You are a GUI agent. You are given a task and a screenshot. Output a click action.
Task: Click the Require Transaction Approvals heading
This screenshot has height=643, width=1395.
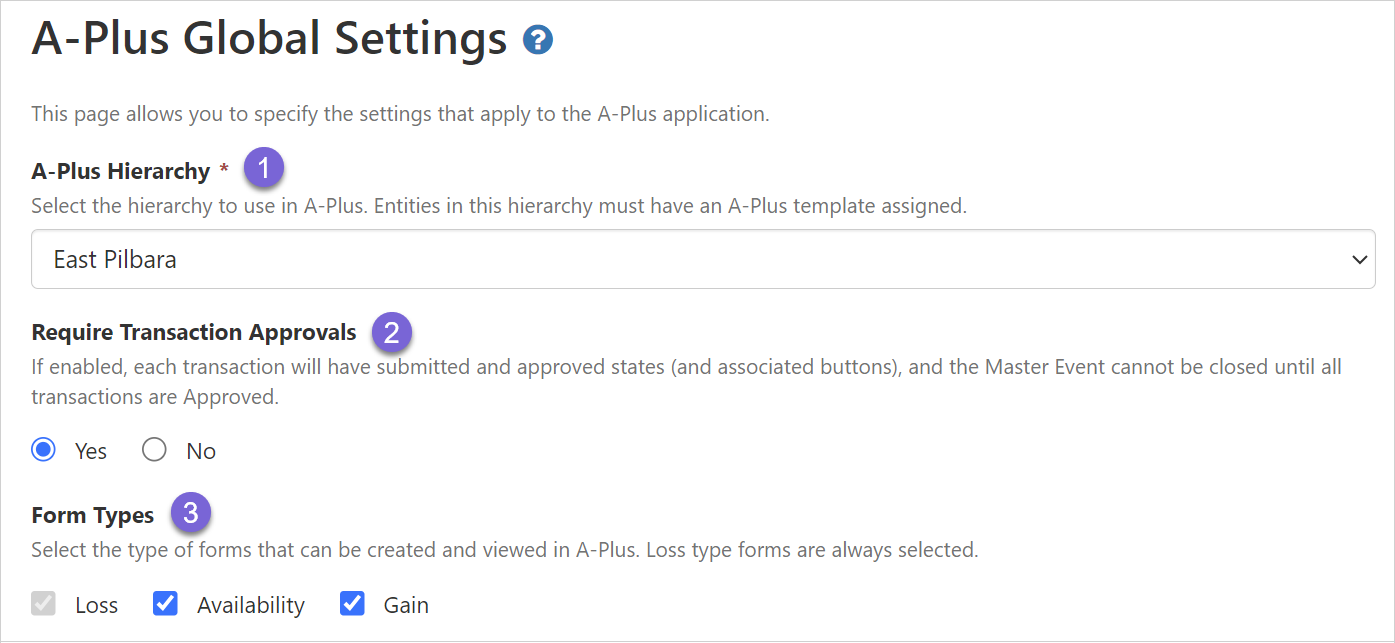click(x=194, y=332)
